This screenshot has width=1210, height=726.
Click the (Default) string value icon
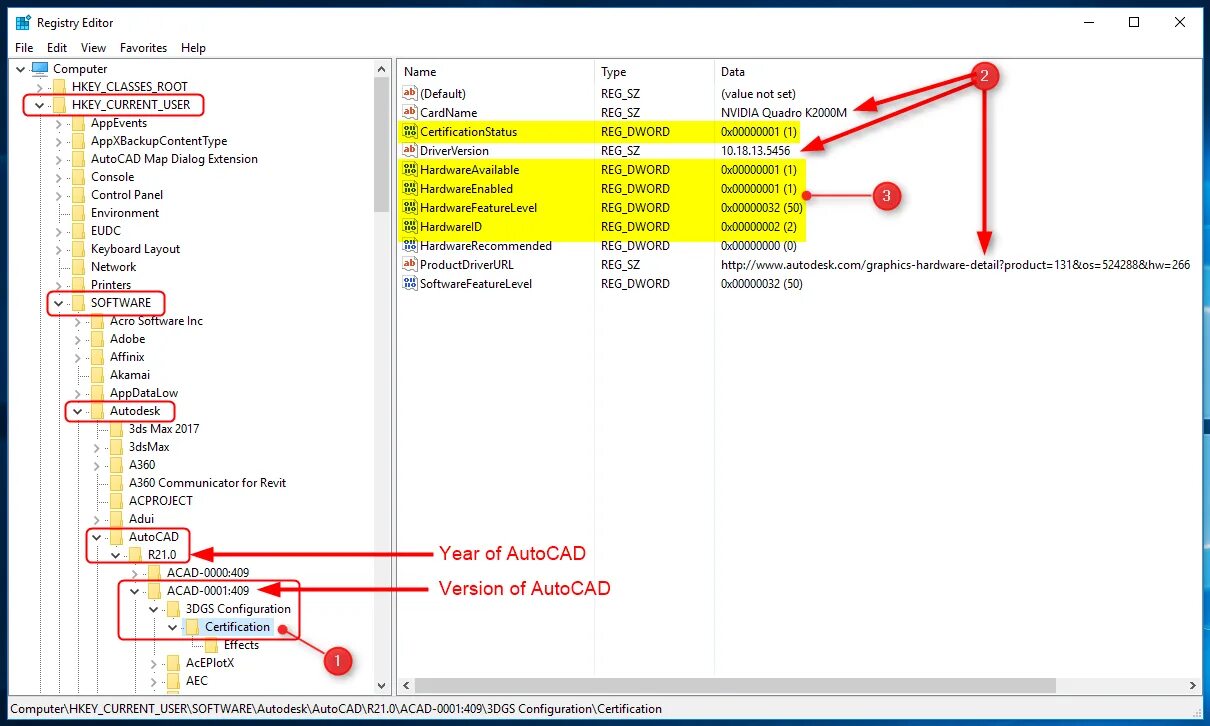(x=410, y=93)
